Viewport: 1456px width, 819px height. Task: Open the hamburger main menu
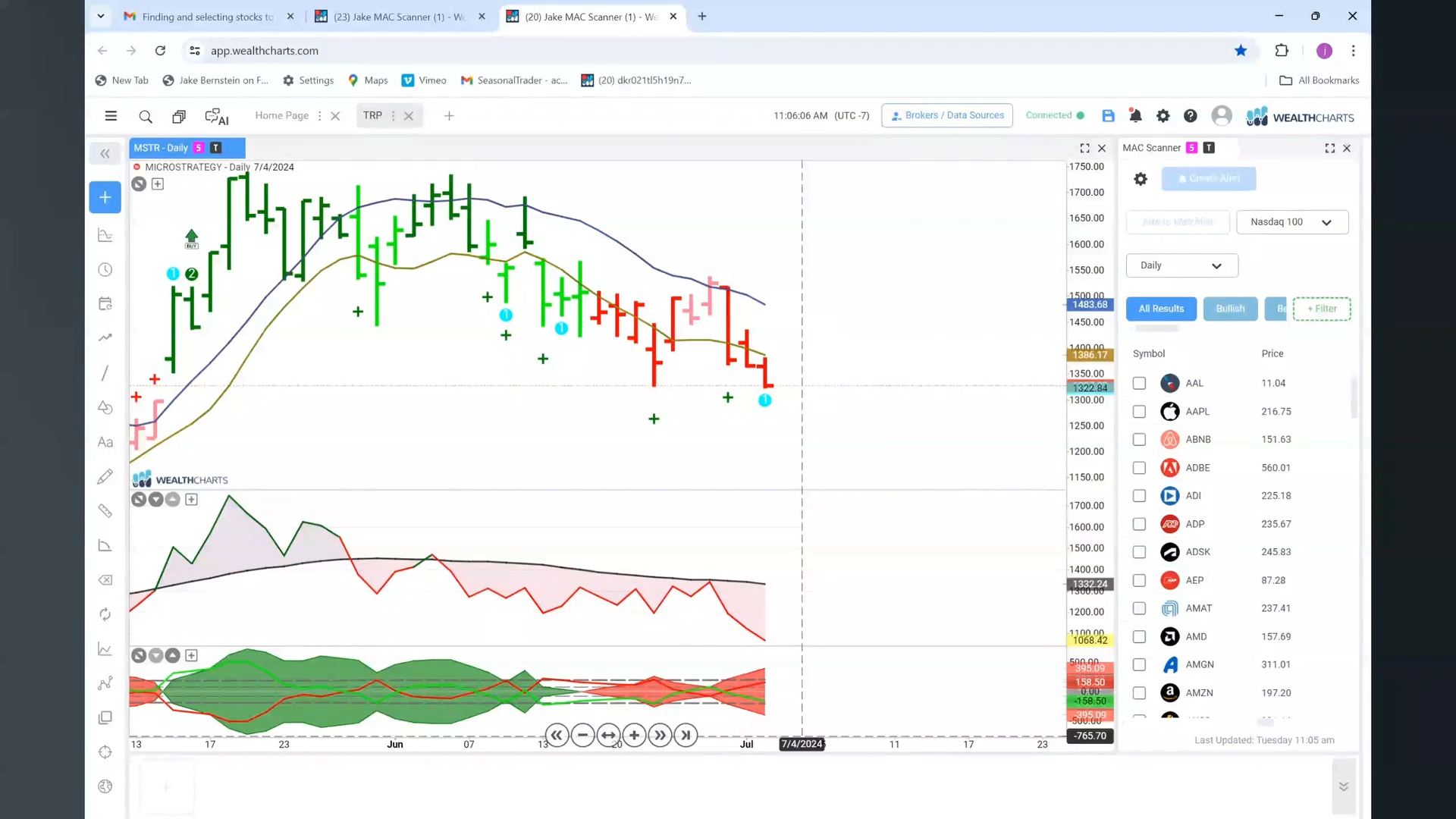coord(111,116)
